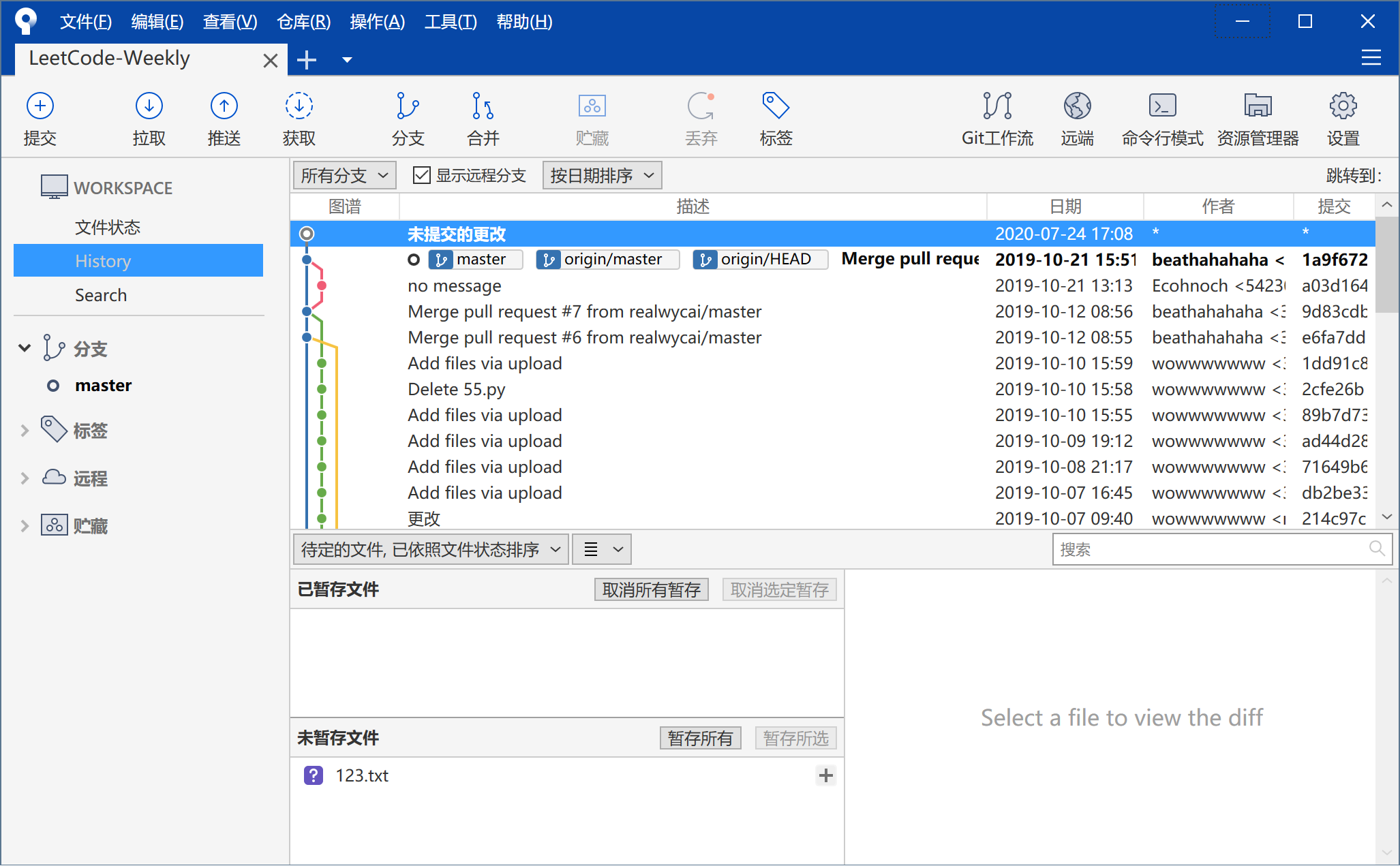The width and height of the screenshot is (1400, 866).
Task: Click 暂存所有 button
Action: 701,738
